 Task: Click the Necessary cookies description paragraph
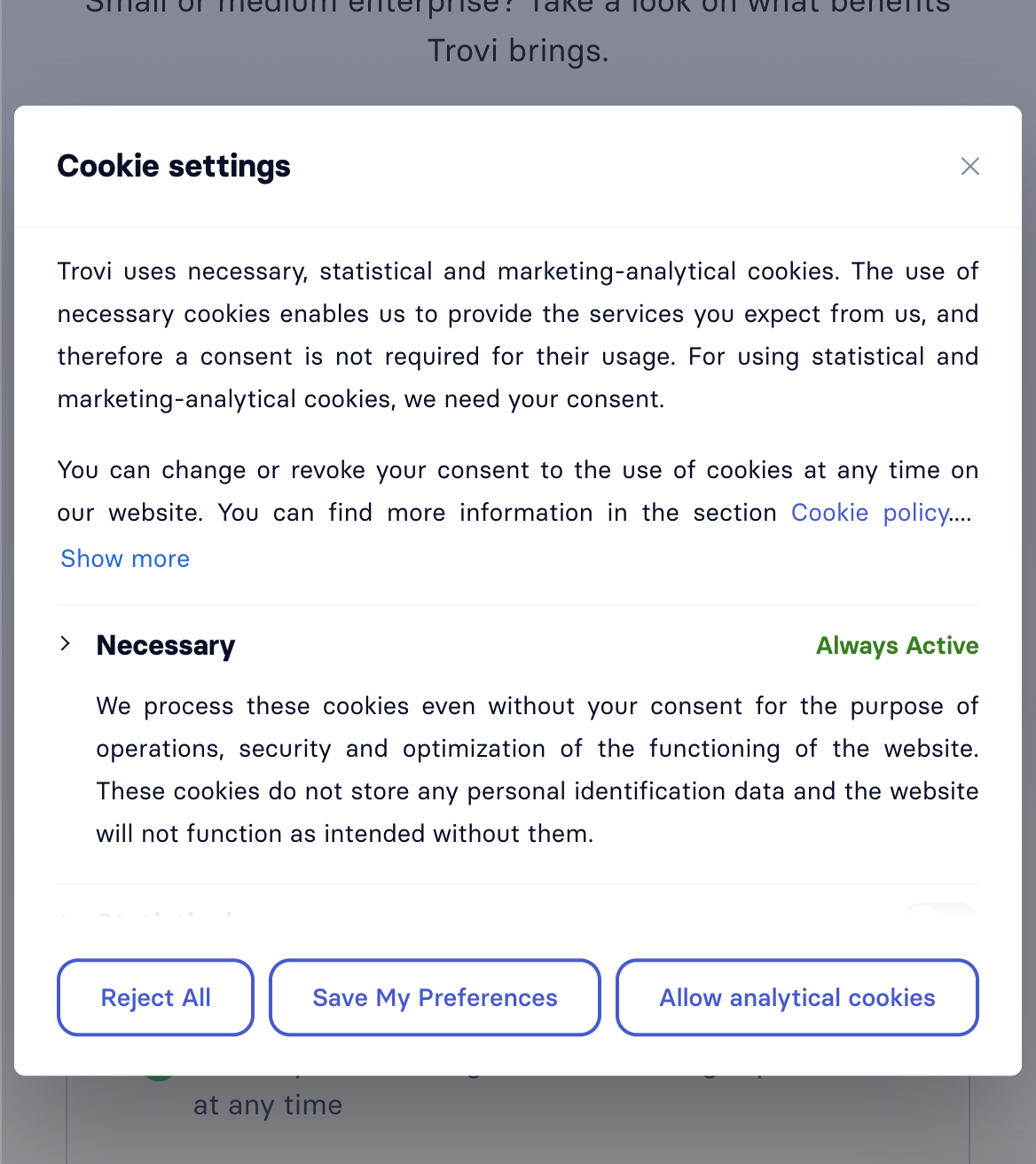(x=538, y=770)
